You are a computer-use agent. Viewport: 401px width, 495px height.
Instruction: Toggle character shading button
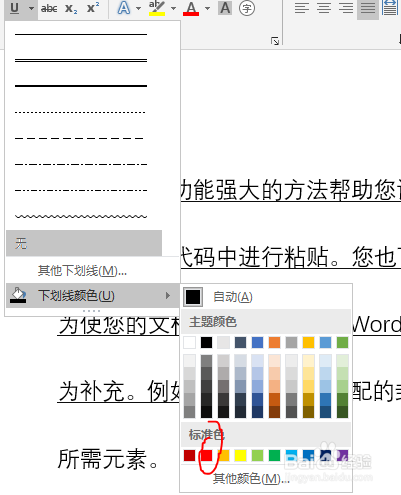coord(225,8)
